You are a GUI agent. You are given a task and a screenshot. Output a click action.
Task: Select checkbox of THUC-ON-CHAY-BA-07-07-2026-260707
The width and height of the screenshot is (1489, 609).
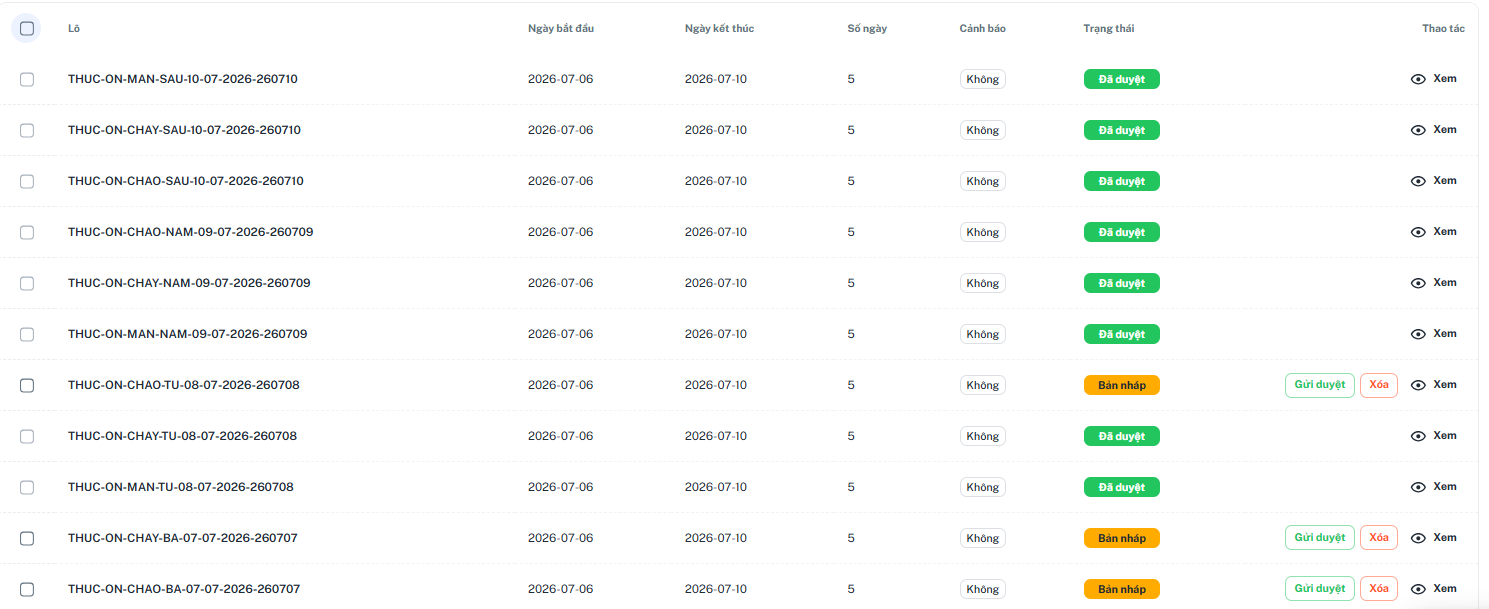27,538
